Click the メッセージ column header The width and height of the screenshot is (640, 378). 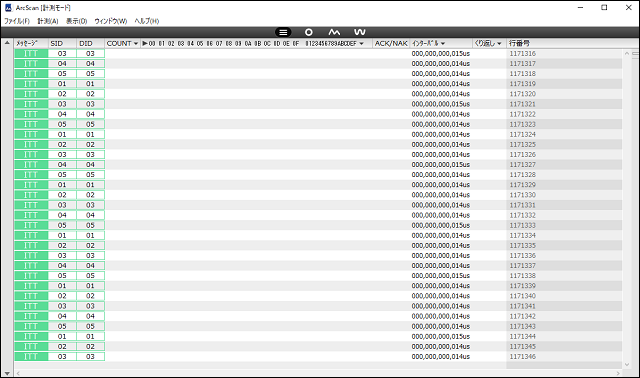click(31, 43)
